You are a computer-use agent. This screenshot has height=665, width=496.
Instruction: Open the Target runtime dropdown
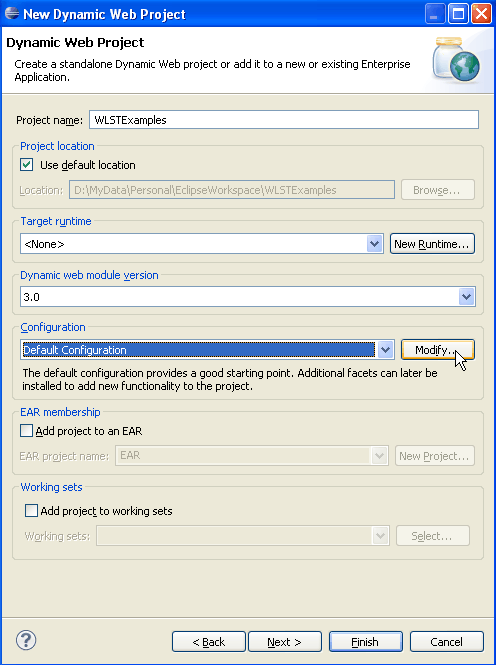(x=374, y=244)
